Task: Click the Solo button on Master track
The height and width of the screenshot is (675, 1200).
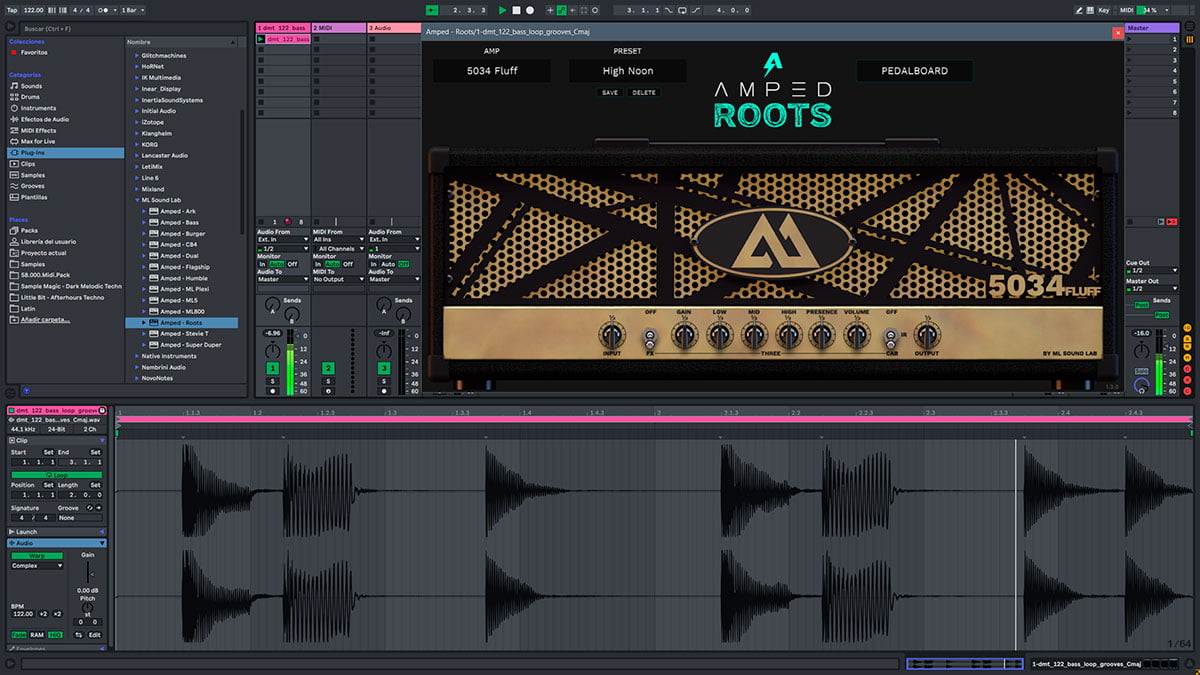Action: coord(1142,369)
